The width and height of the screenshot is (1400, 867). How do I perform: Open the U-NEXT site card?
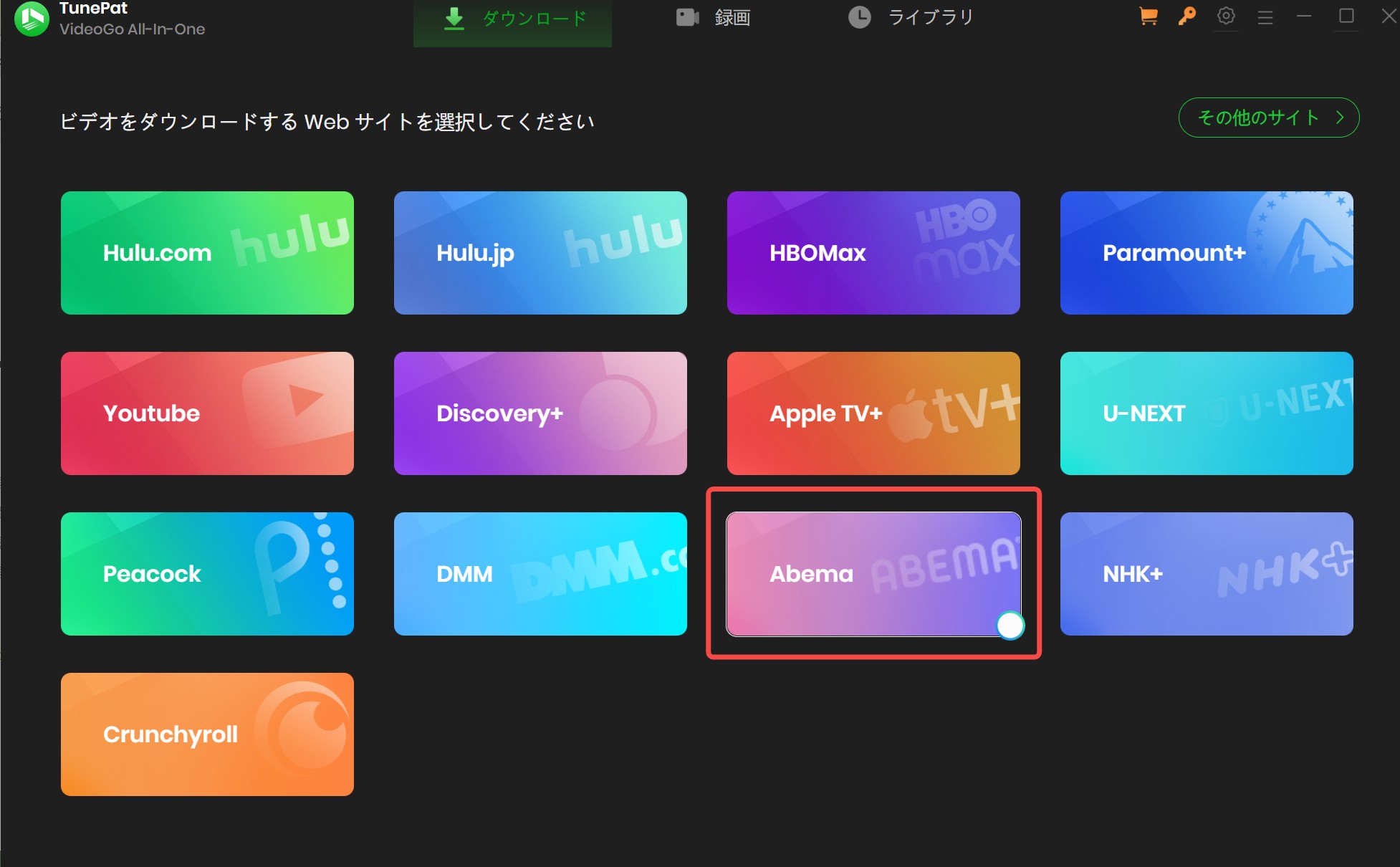coord(1207,413)
